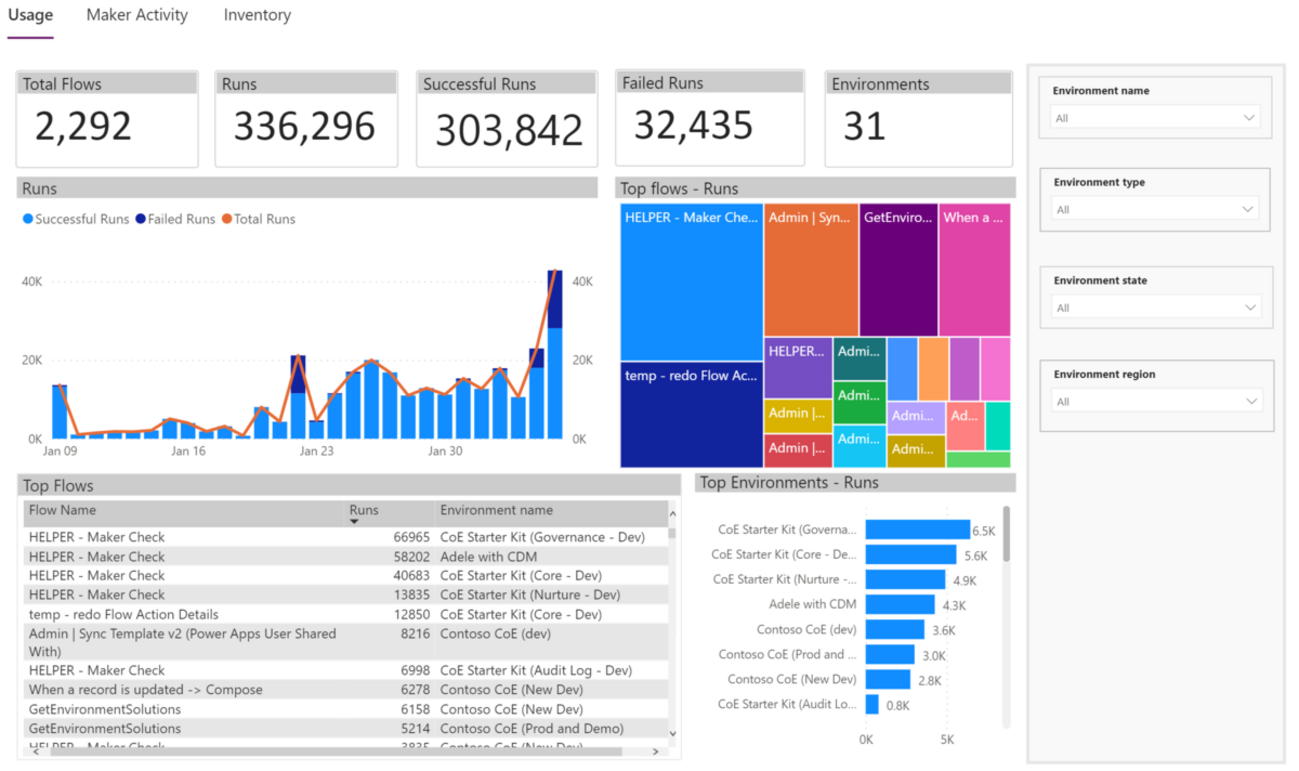
Task: Click right arrow on horizontal table scrollbar
Action: [656, 751]
